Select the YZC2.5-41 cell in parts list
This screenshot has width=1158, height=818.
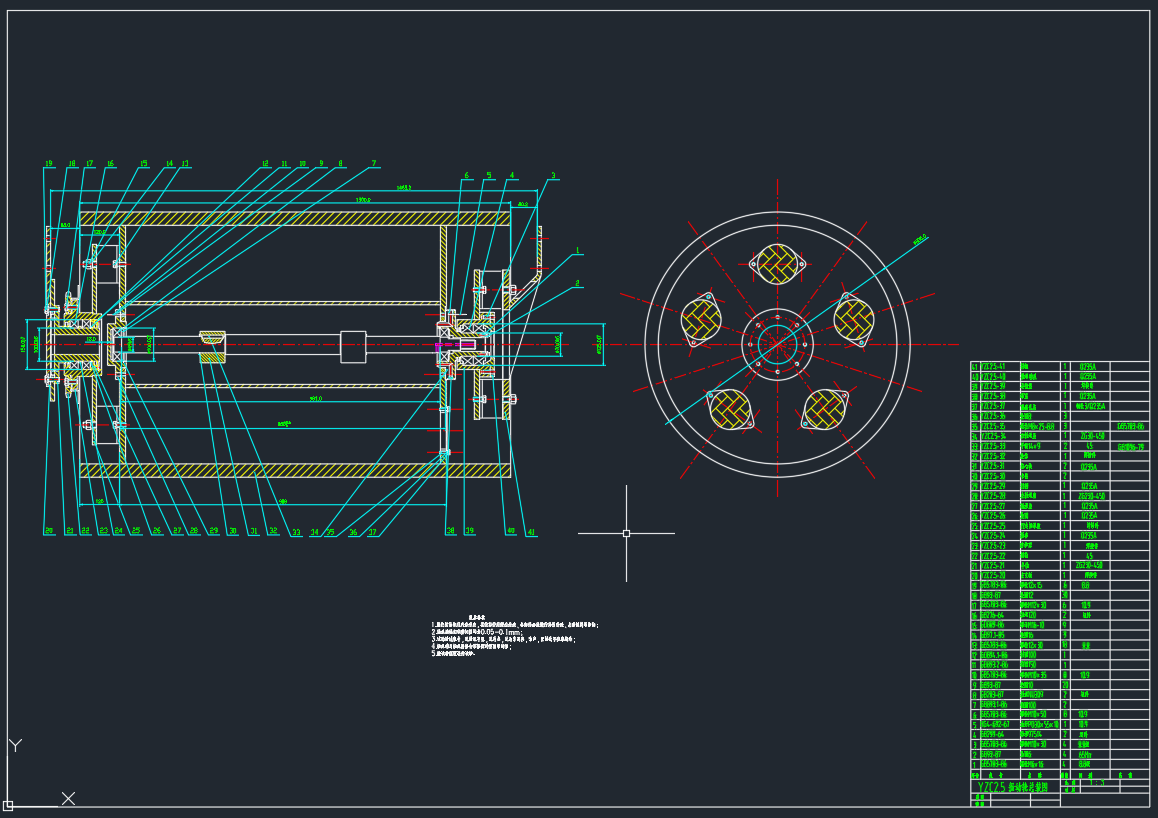[x=993, y=366]
